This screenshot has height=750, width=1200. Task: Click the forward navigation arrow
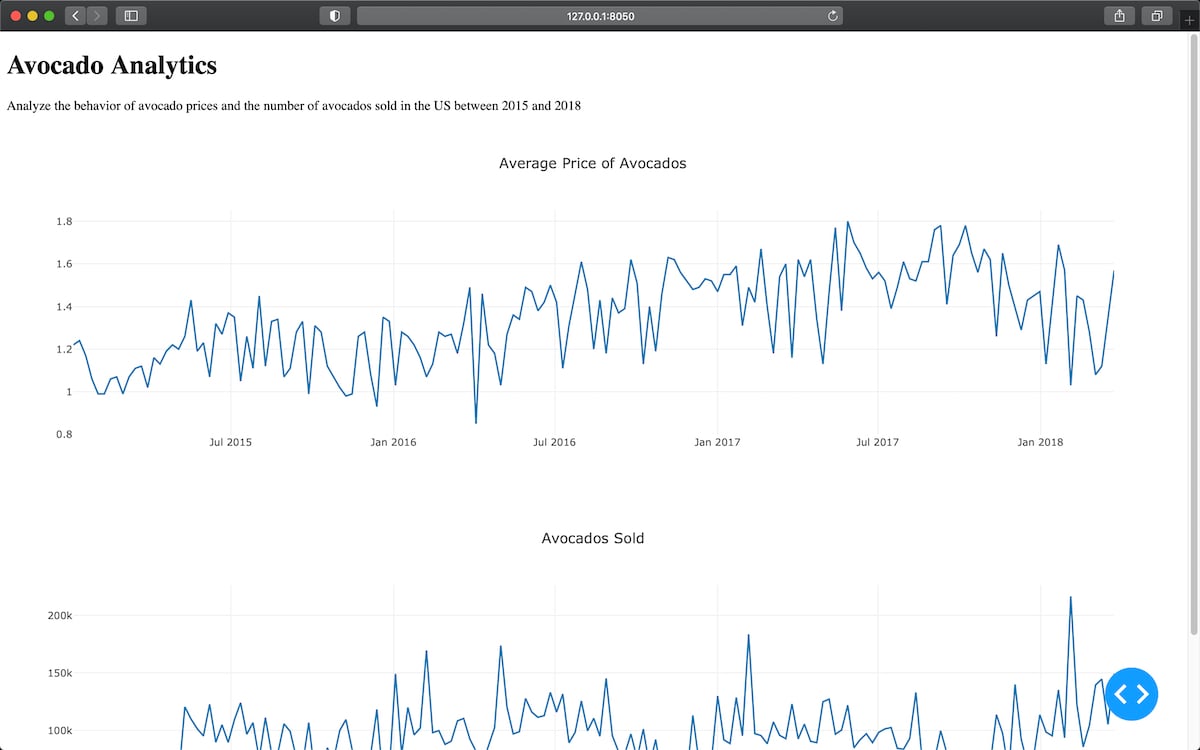coord(96,16)
